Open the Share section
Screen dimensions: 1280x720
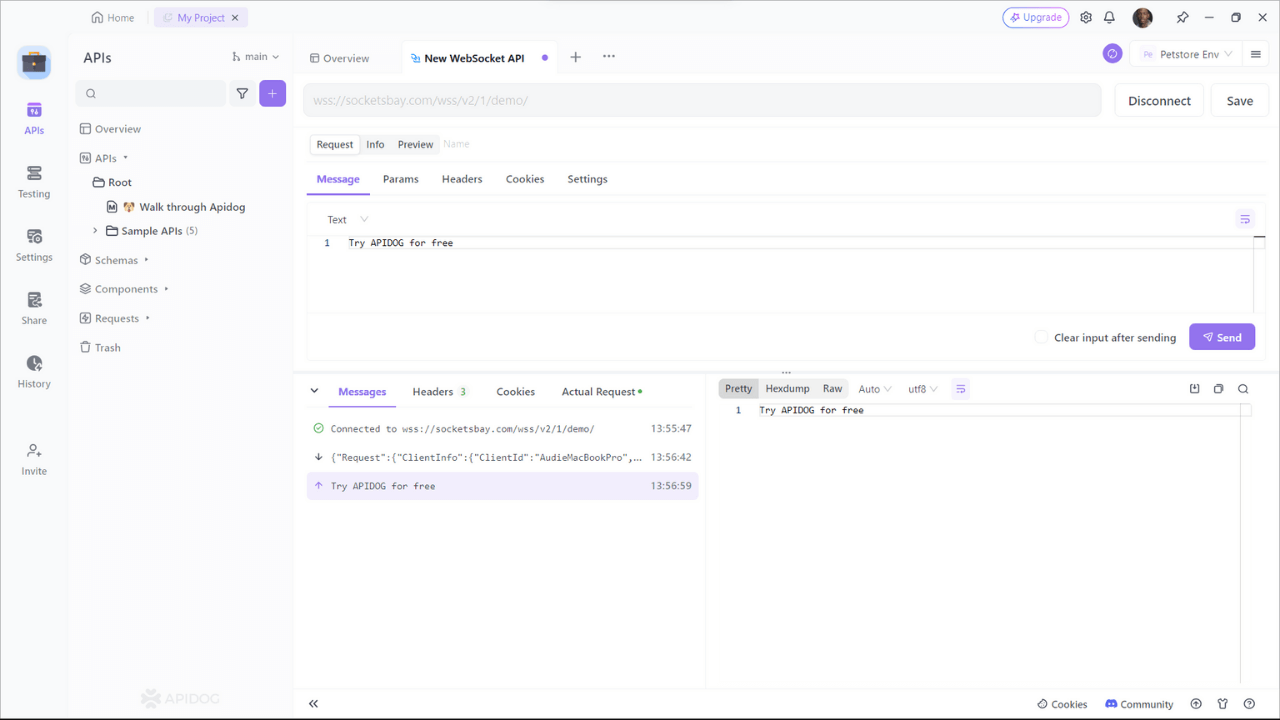[x=34, y=308]
